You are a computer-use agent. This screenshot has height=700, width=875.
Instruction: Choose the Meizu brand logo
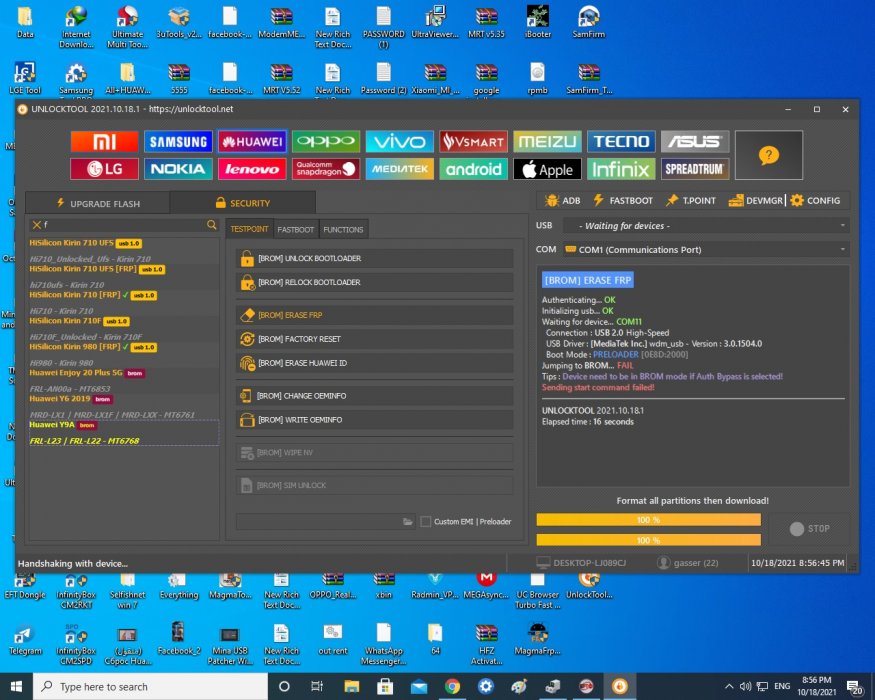click(x=547, y=142)
